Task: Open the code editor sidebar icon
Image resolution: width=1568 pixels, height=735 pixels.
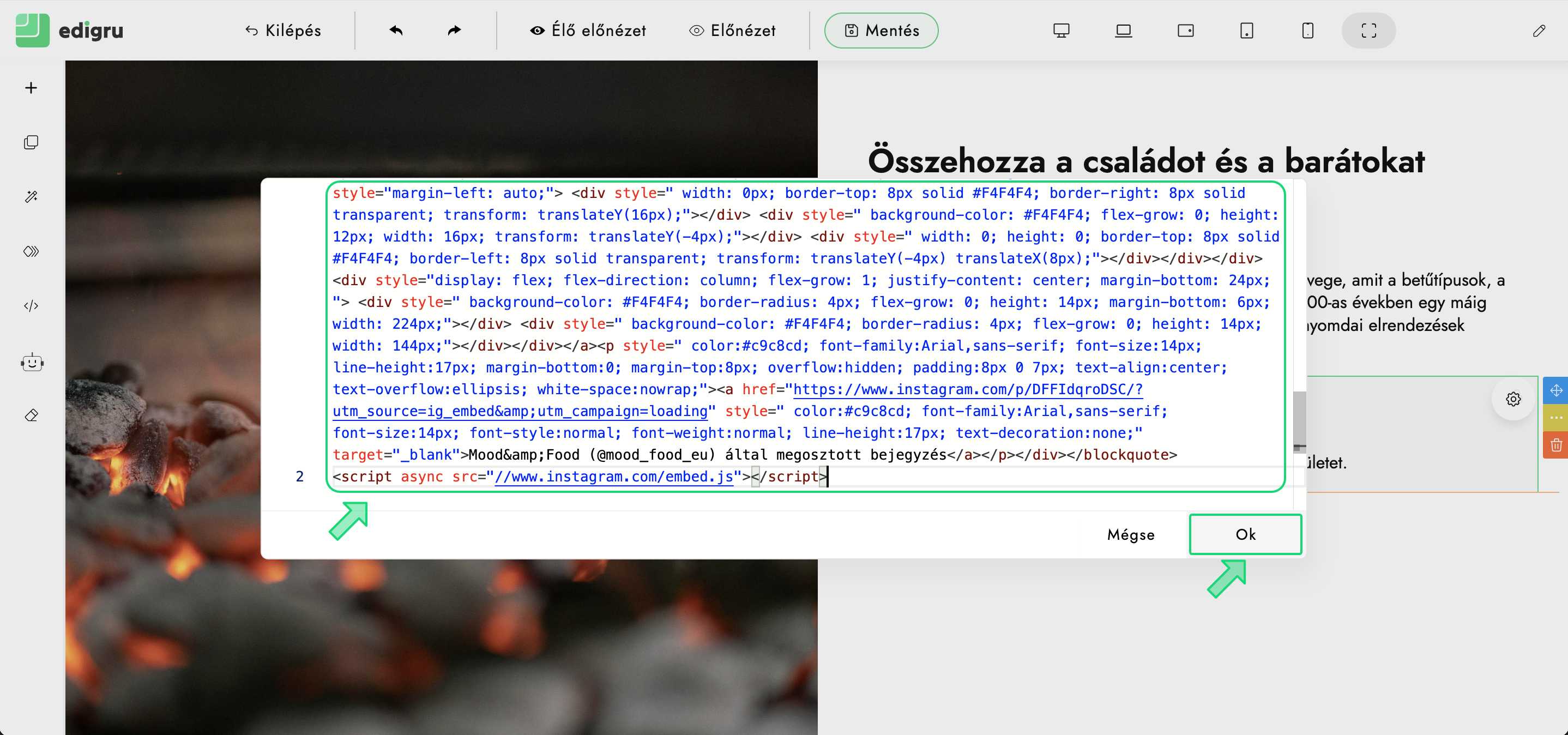Action: click(x=31, y=306)
